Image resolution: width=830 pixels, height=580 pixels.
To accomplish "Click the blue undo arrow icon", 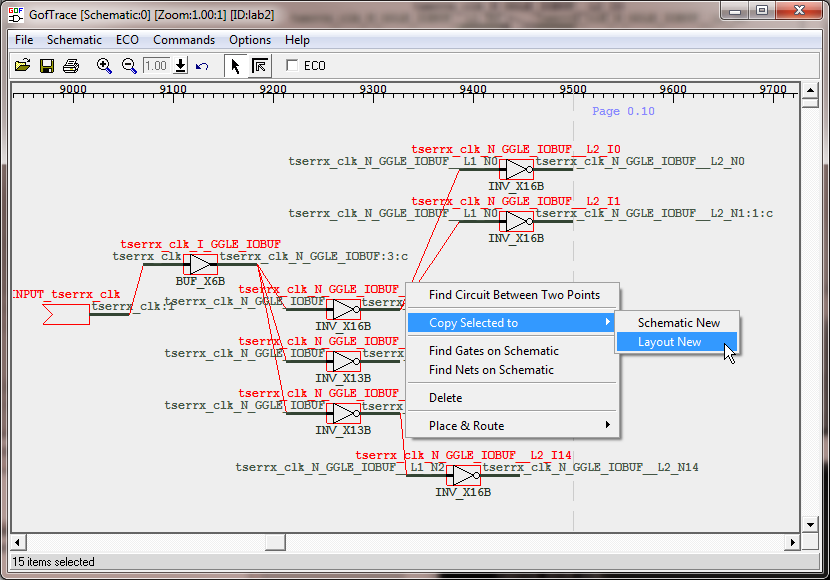I will pyautogui.click(x=202, y=66).
